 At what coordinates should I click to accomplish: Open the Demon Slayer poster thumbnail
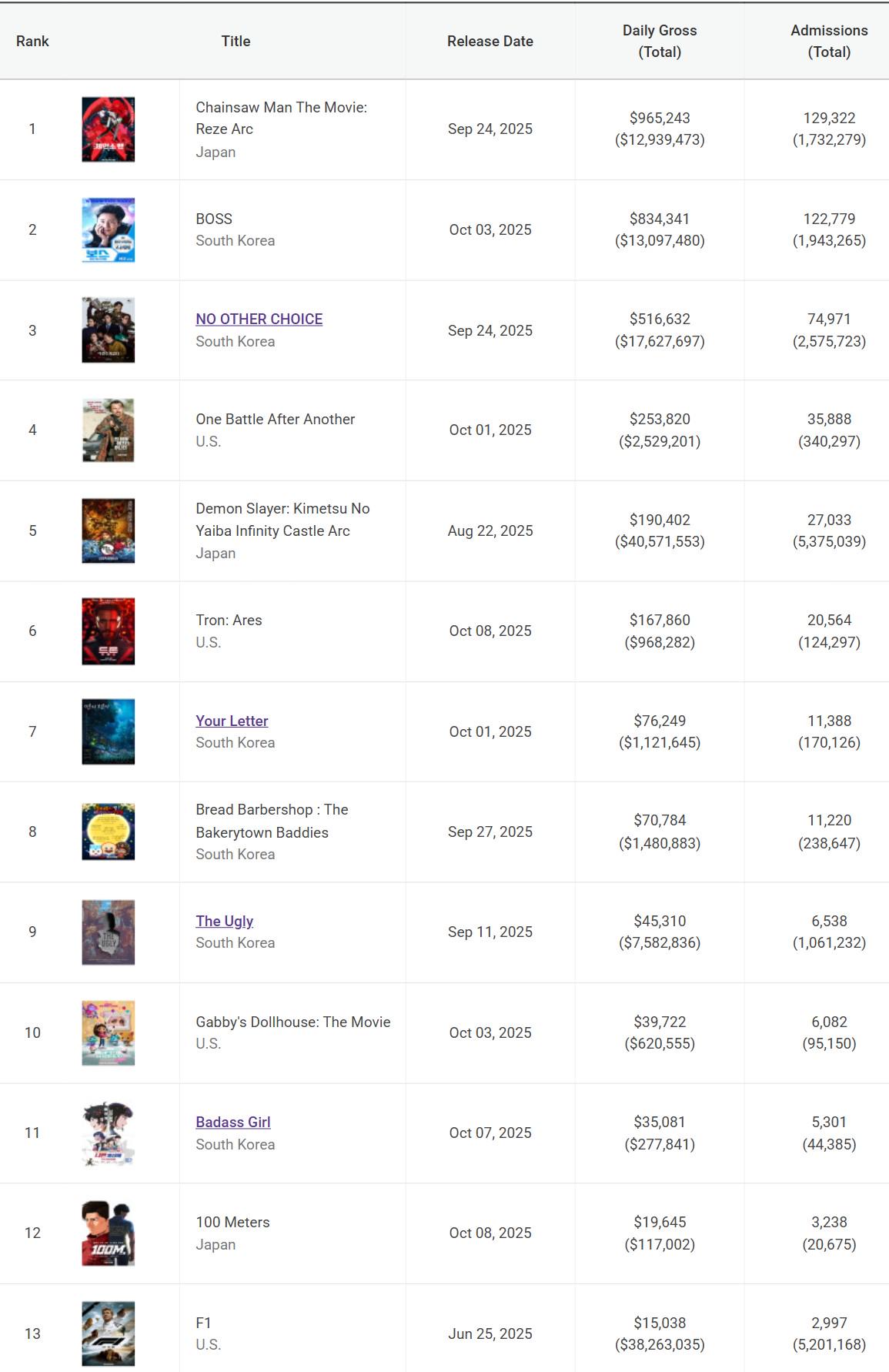tap(109, 530)
